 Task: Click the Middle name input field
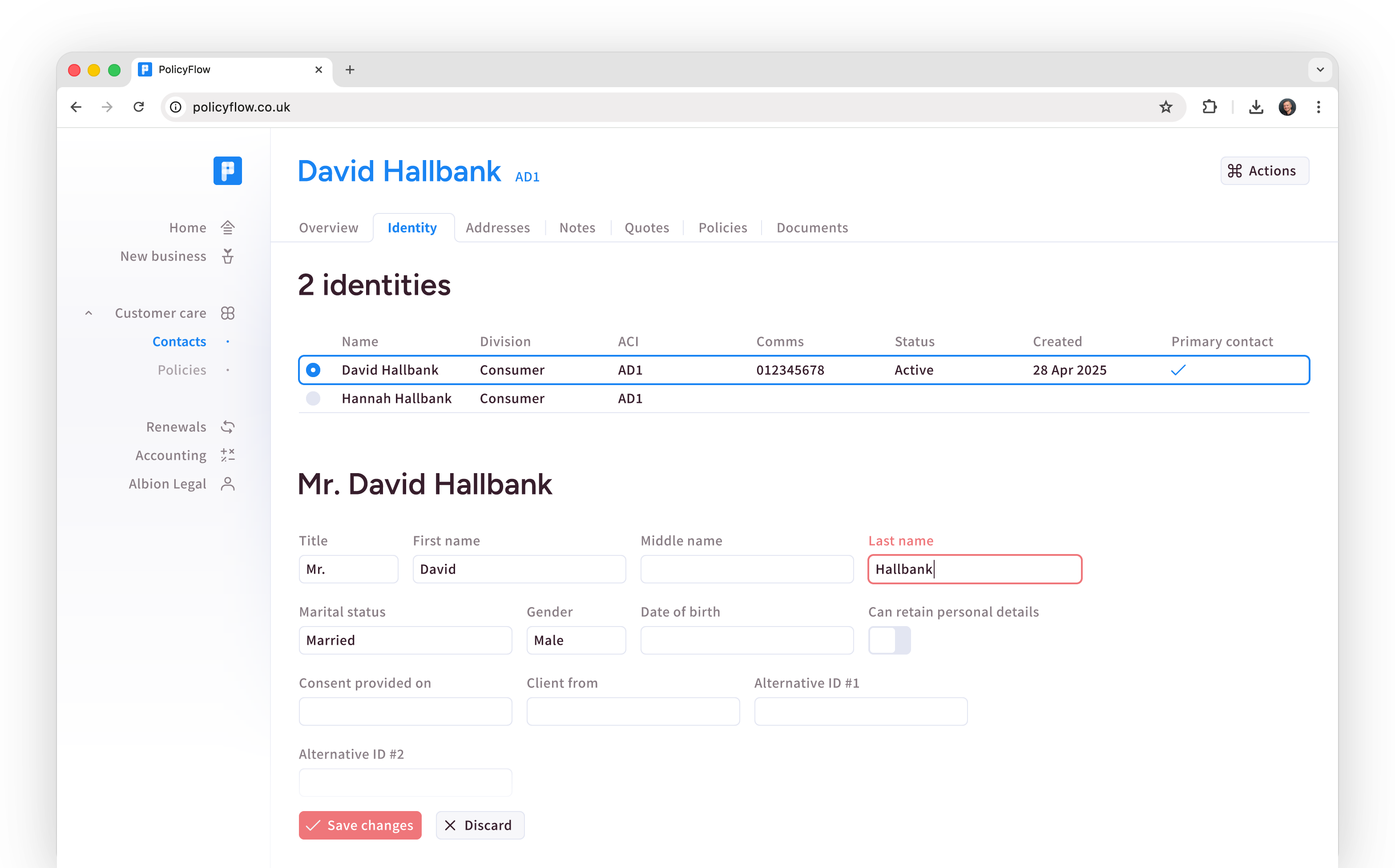pyautogui.click(x=746, y=569)
